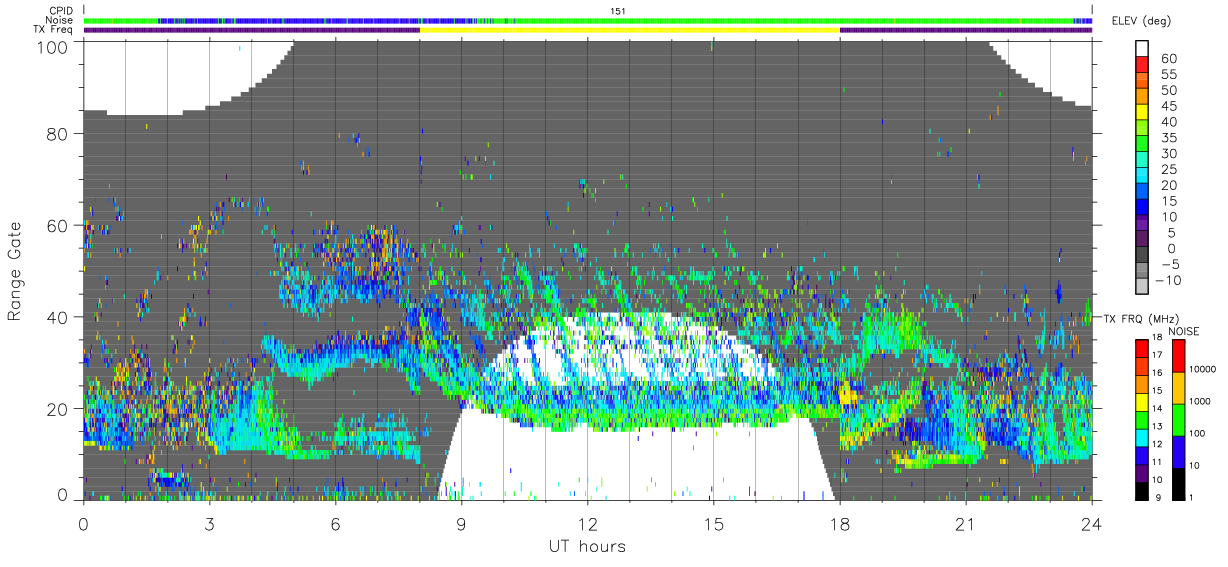Viewport: 1228px width, 567px height.
Task: Click the CPID value "151" above the plot
Action: click(617, 11)
